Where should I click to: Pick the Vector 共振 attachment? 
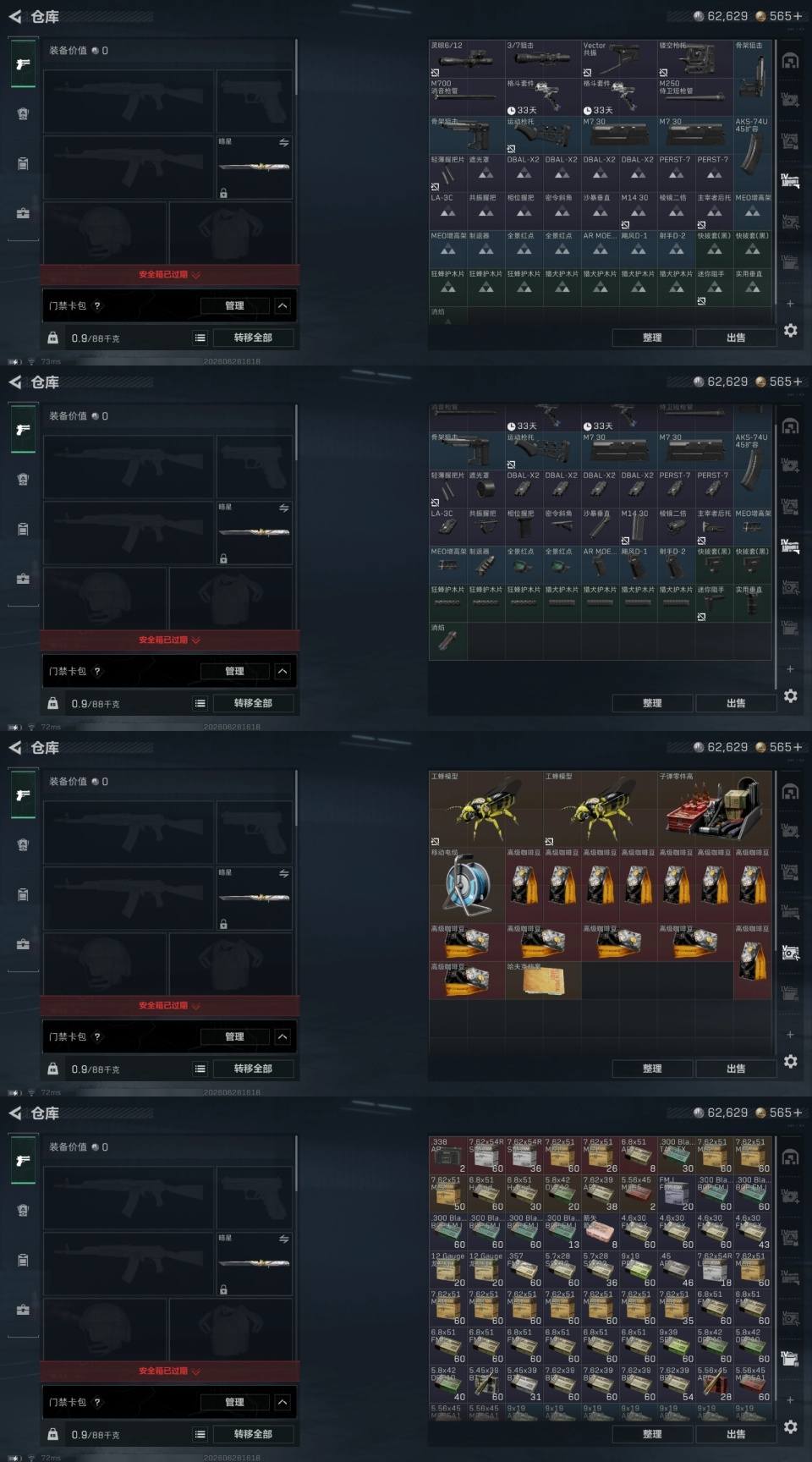pyautogui.click(x=619, y=58)
